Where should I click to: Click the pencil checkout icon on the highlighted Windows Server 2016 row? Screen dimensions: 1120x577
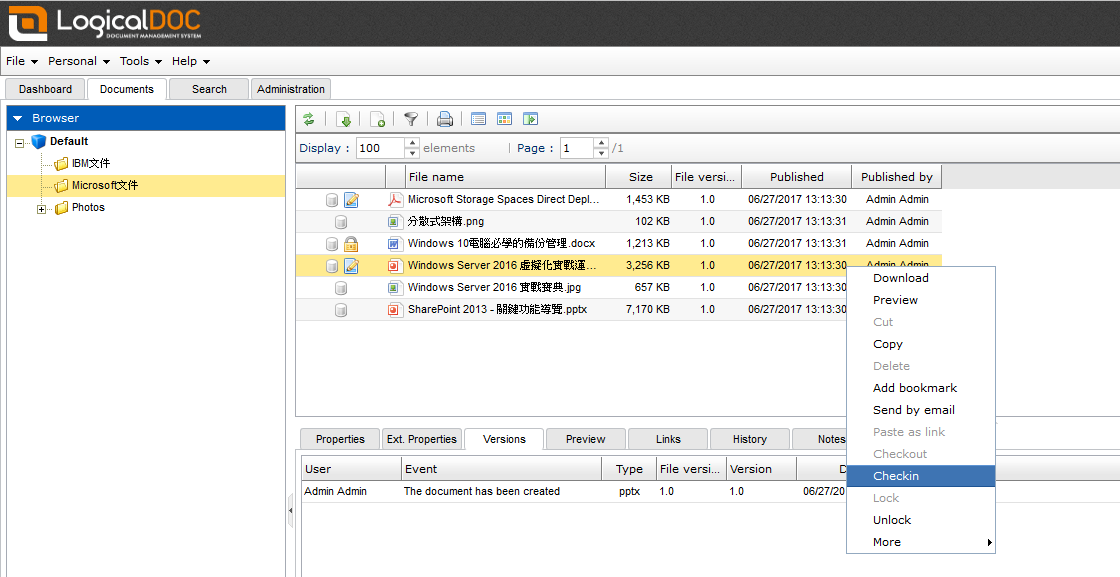point(351,266)
